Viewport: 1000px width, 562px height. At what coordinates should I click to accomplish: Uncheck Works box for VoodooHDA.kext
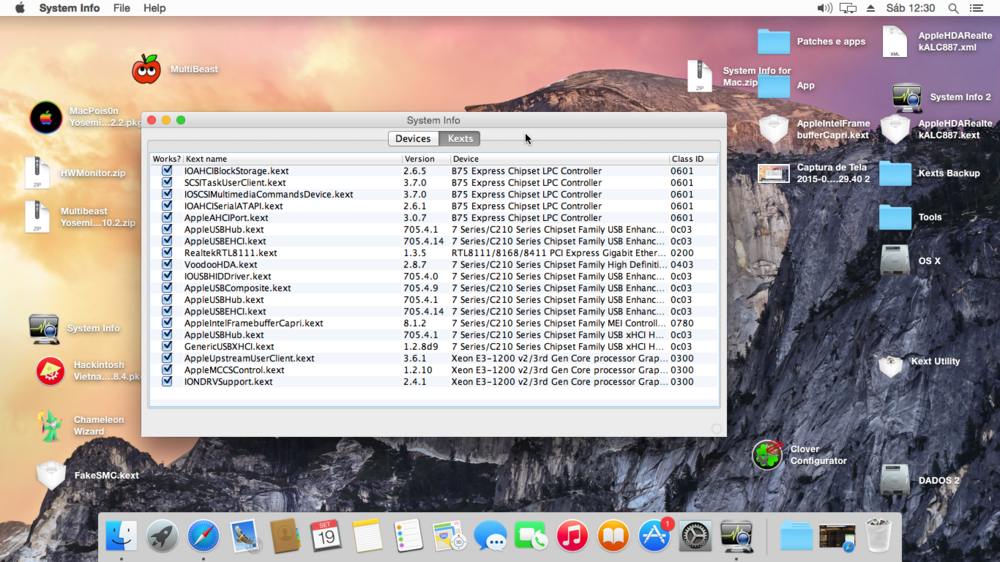167,265
